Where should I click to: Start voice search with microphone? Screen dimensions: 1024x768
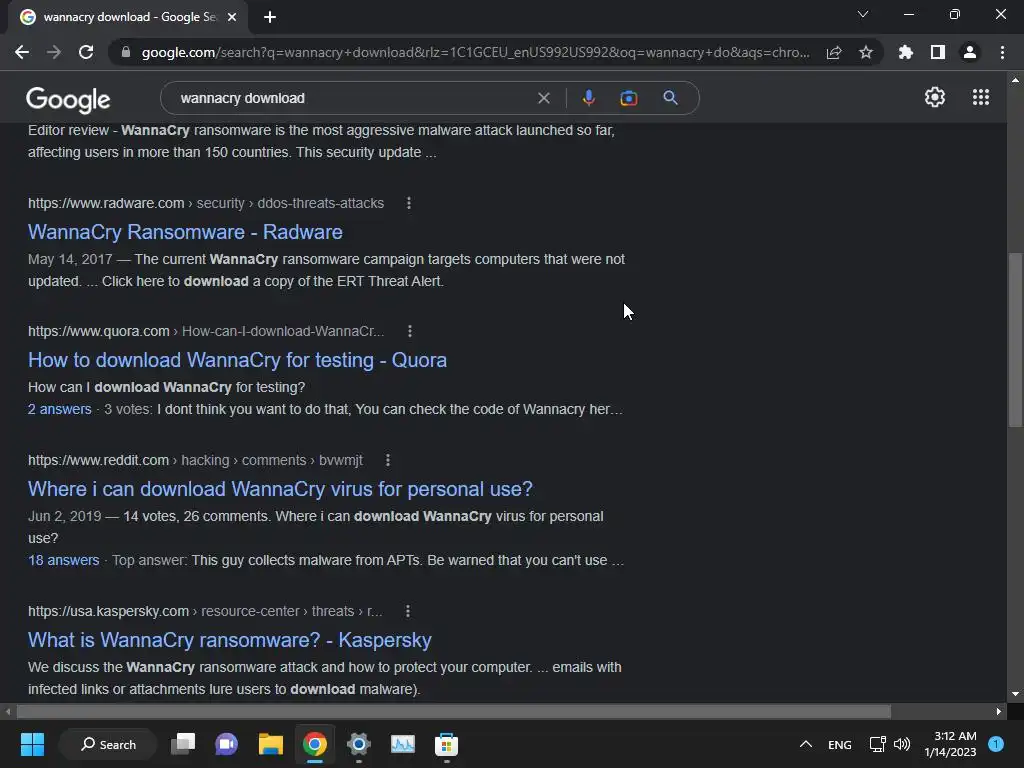coord(588,98)
